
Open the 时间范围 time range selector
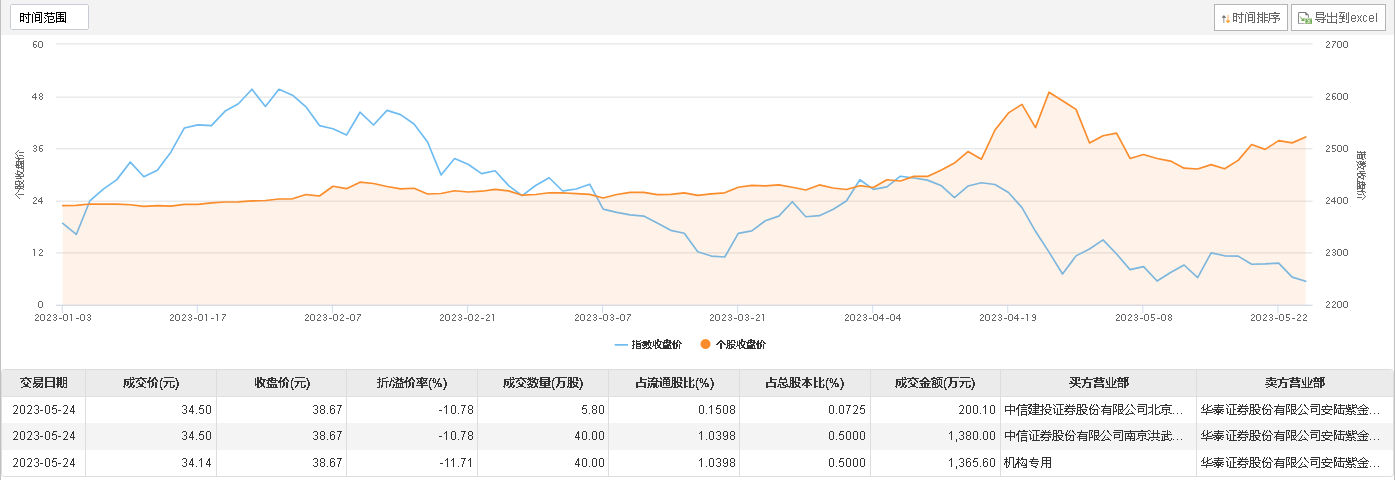[x=47, y=17]
